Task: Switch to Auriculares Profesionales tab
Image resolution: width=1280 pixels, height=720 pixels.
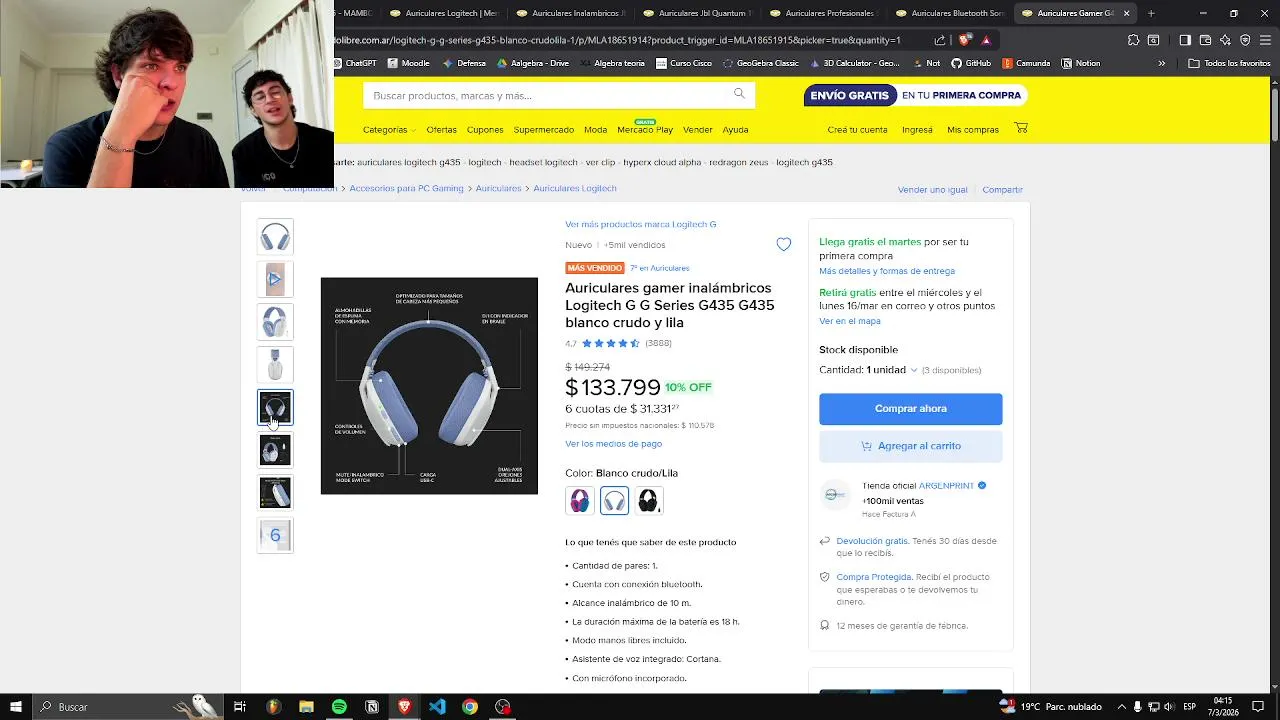Action: tap(823, 13)
